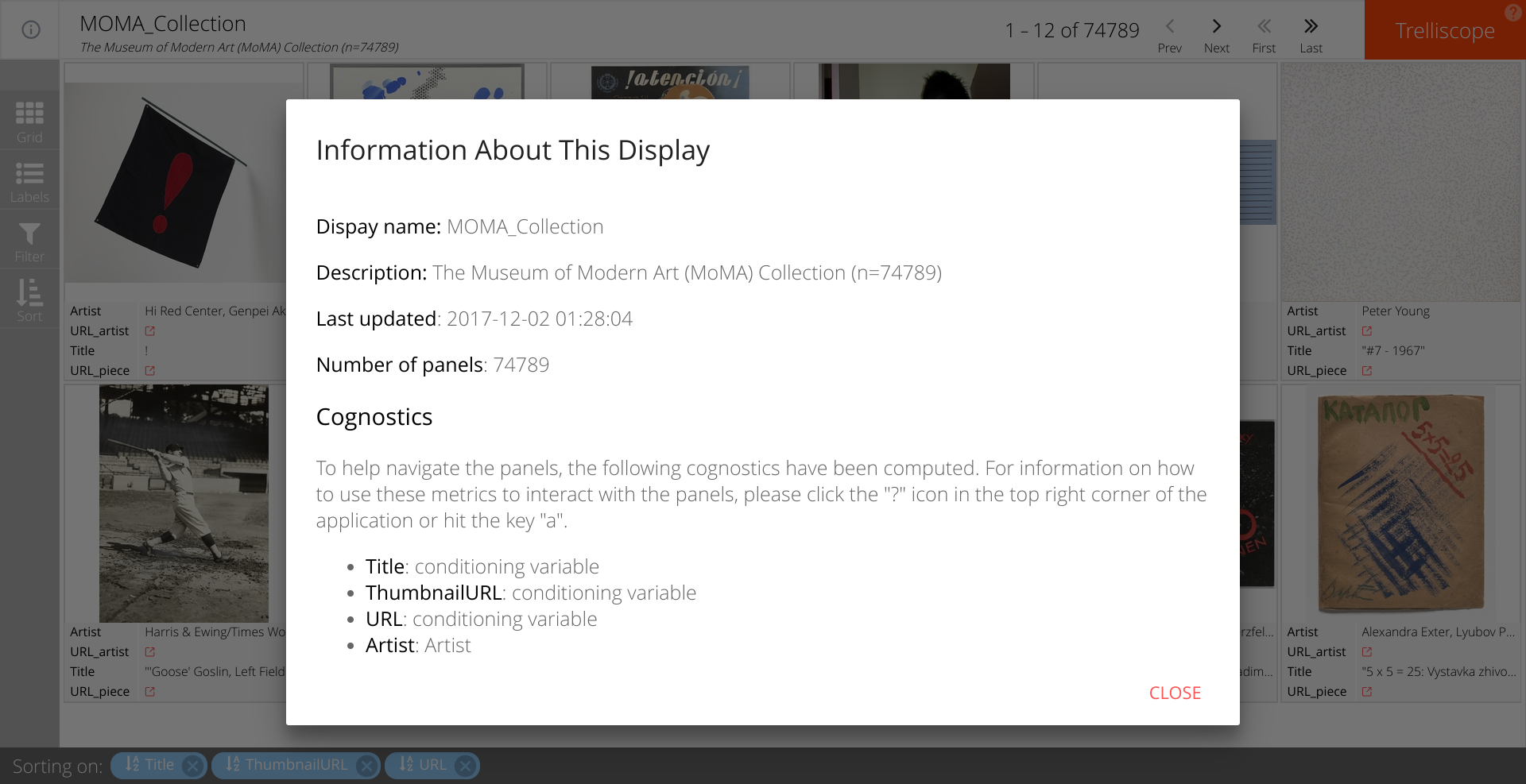Viewport: 1526px width, 784px height.
Task: Open URL_artist link for Hi Red Center panel
Action: [x=149, y=331]
